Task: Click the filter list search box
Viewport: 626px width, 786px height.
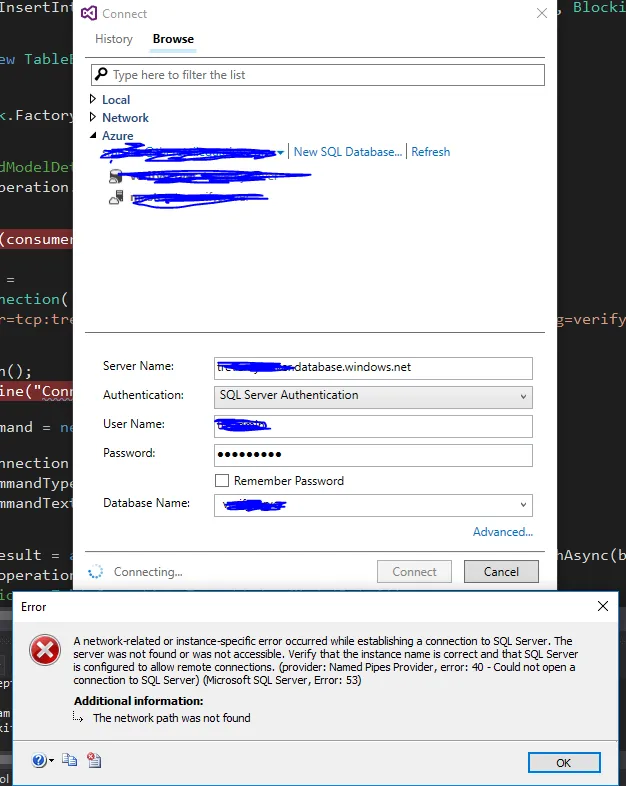Action: (x=318, y=75)
